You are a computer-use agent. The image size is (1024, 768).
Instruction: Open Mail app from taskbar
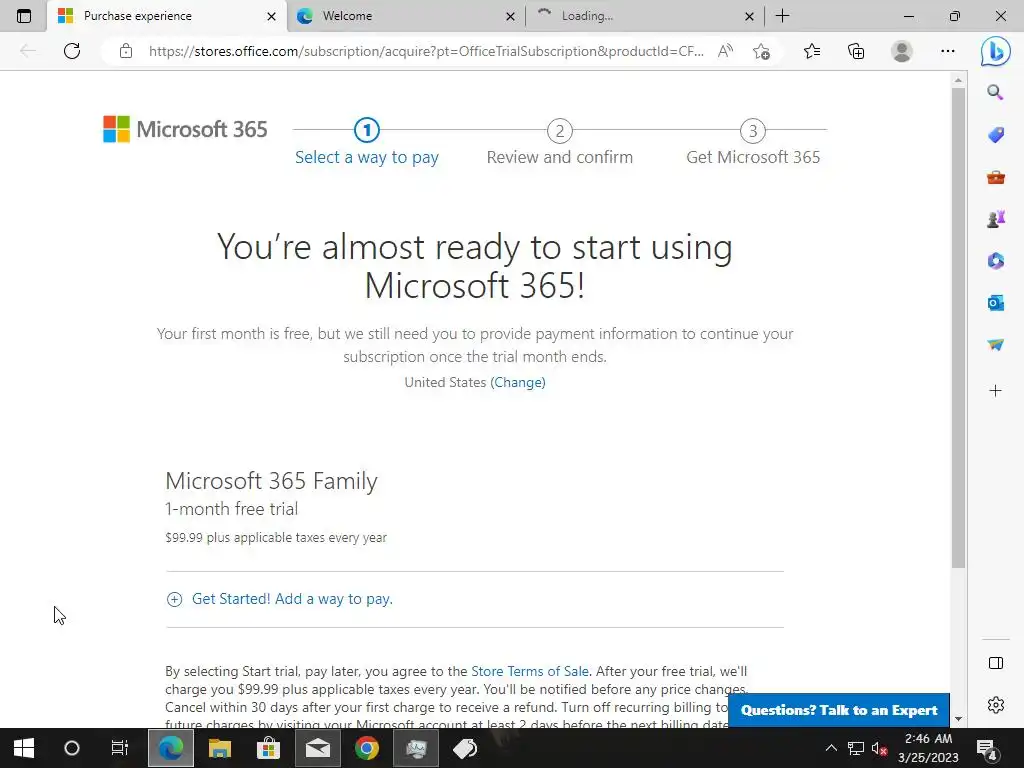(317, 748)
